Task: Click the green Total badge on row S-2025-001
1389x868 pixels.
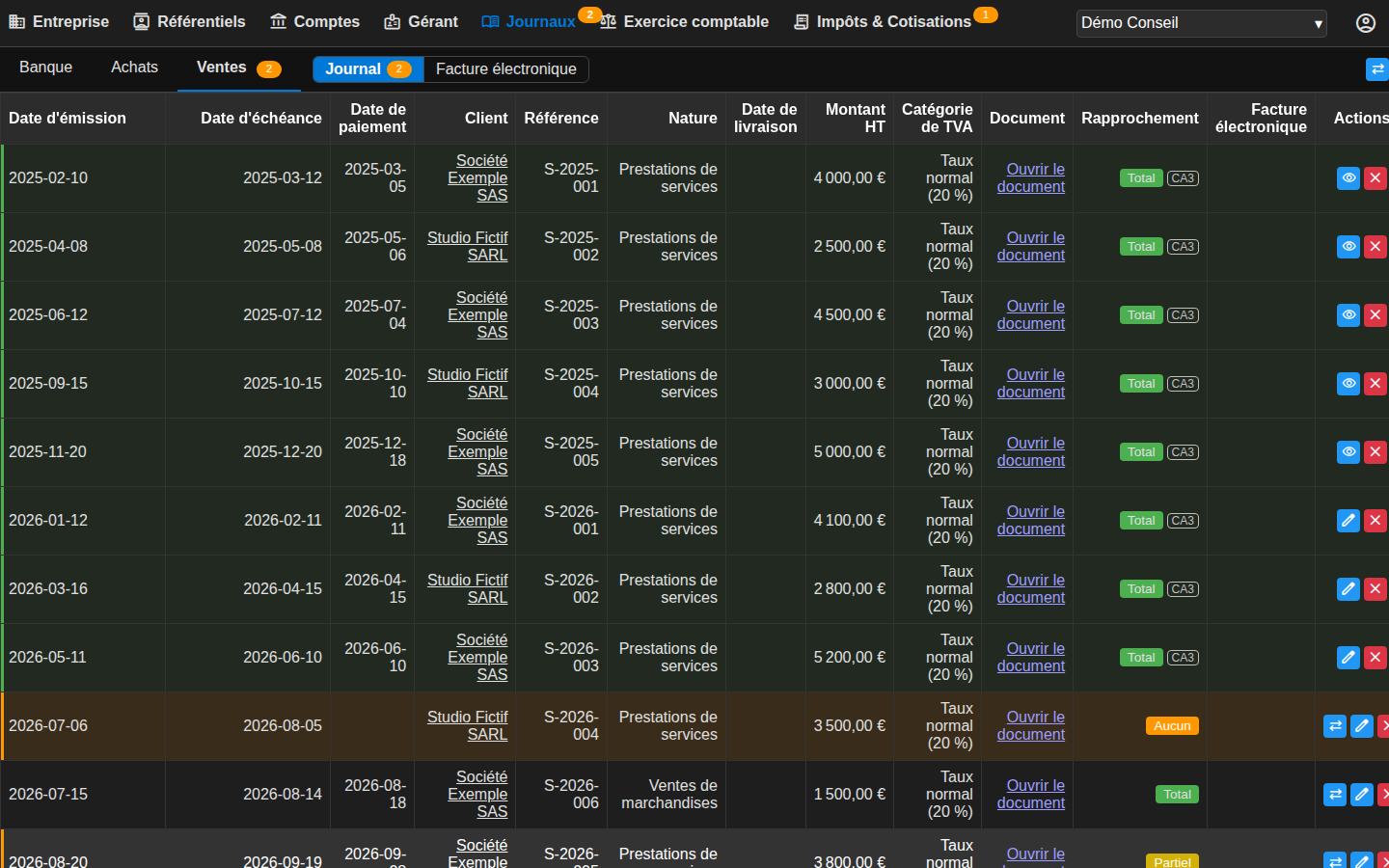Action: (1141, 178)
